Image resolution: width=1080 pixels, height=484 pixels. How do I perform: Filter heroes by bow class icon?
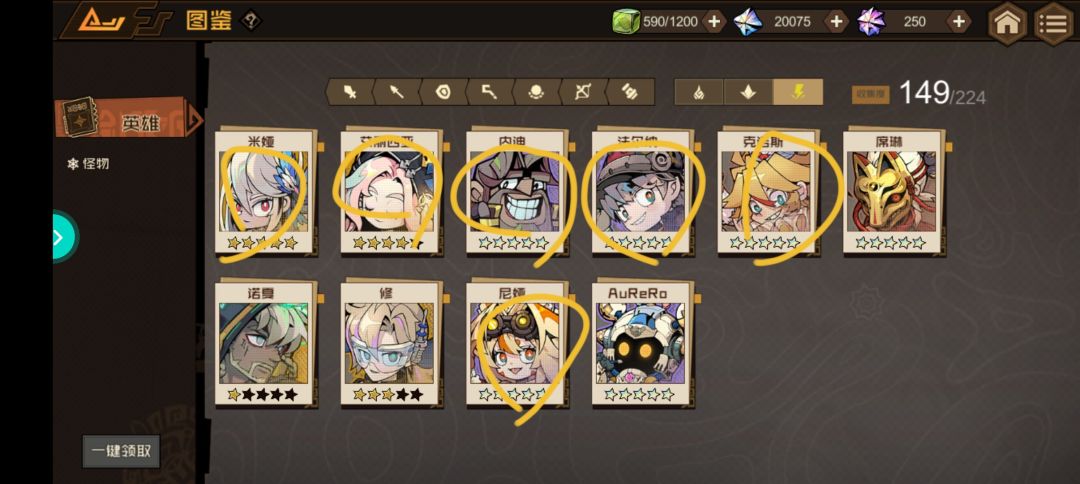point(583,92)
